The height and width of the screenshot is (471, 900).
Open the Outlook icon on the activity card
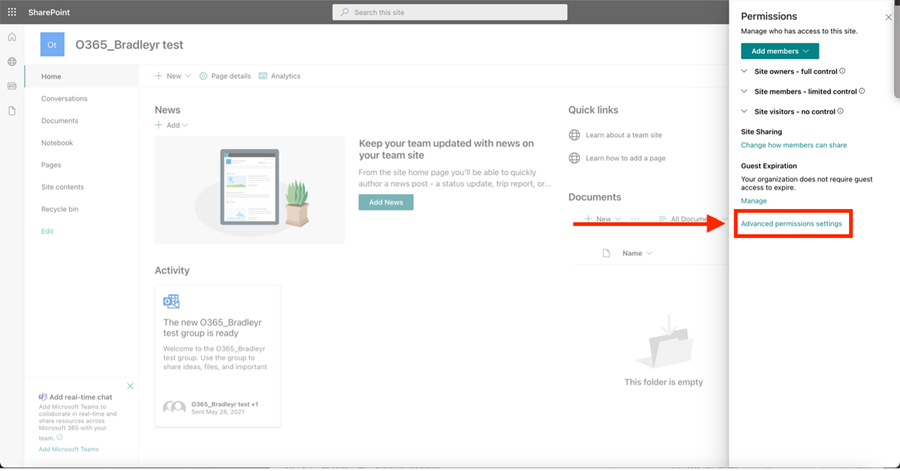[171, 301]
